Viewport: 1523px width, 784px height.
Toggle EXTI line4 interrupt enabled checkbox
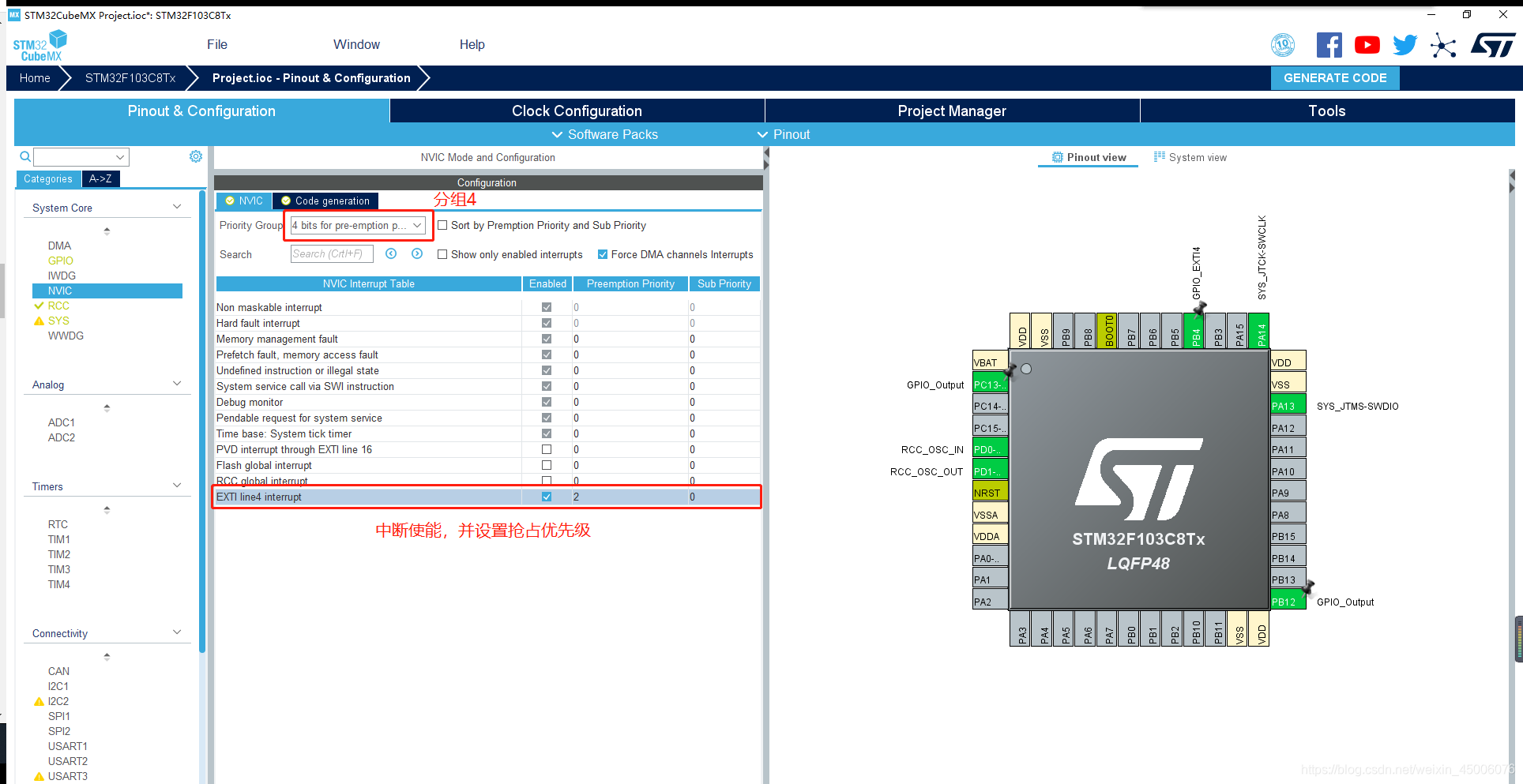click(547, 497)
